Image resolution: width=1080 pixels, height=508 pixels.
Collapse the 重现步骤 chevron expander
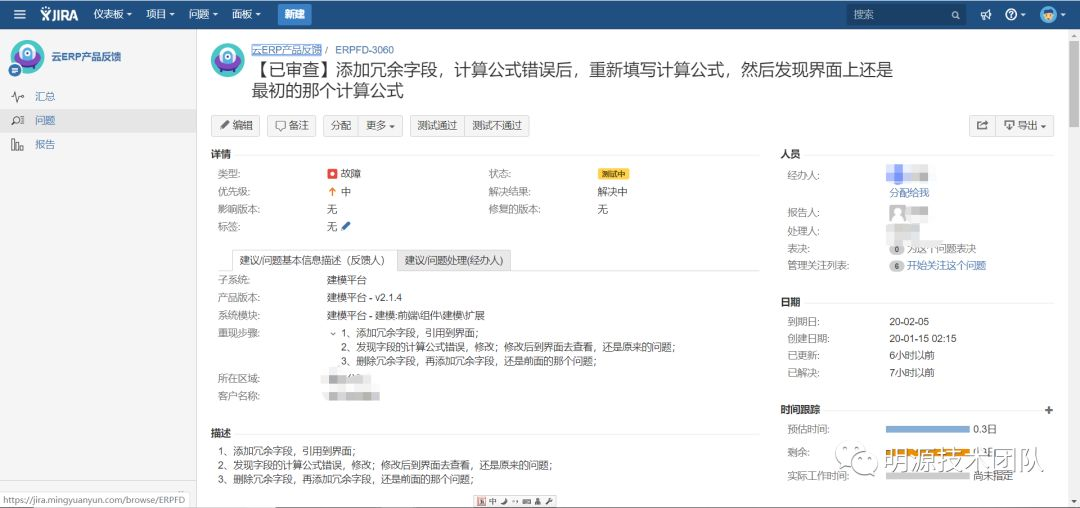333,333
